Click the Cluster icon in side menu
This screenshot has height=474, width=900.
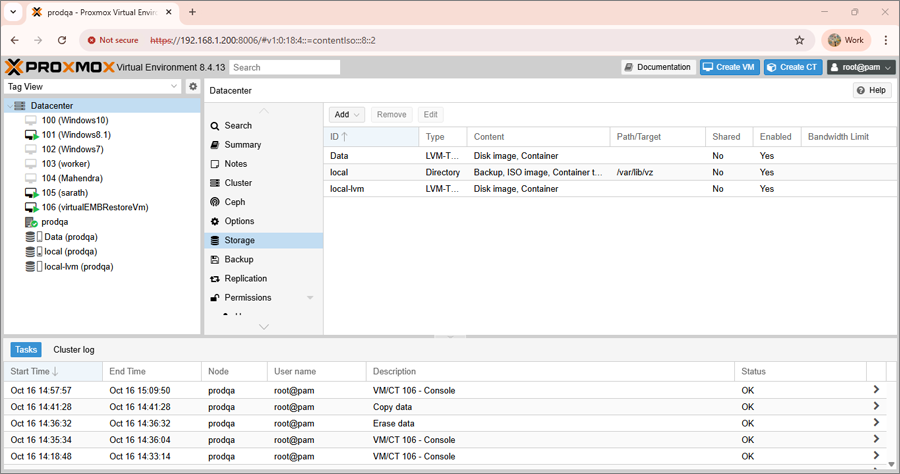[215, 183]
